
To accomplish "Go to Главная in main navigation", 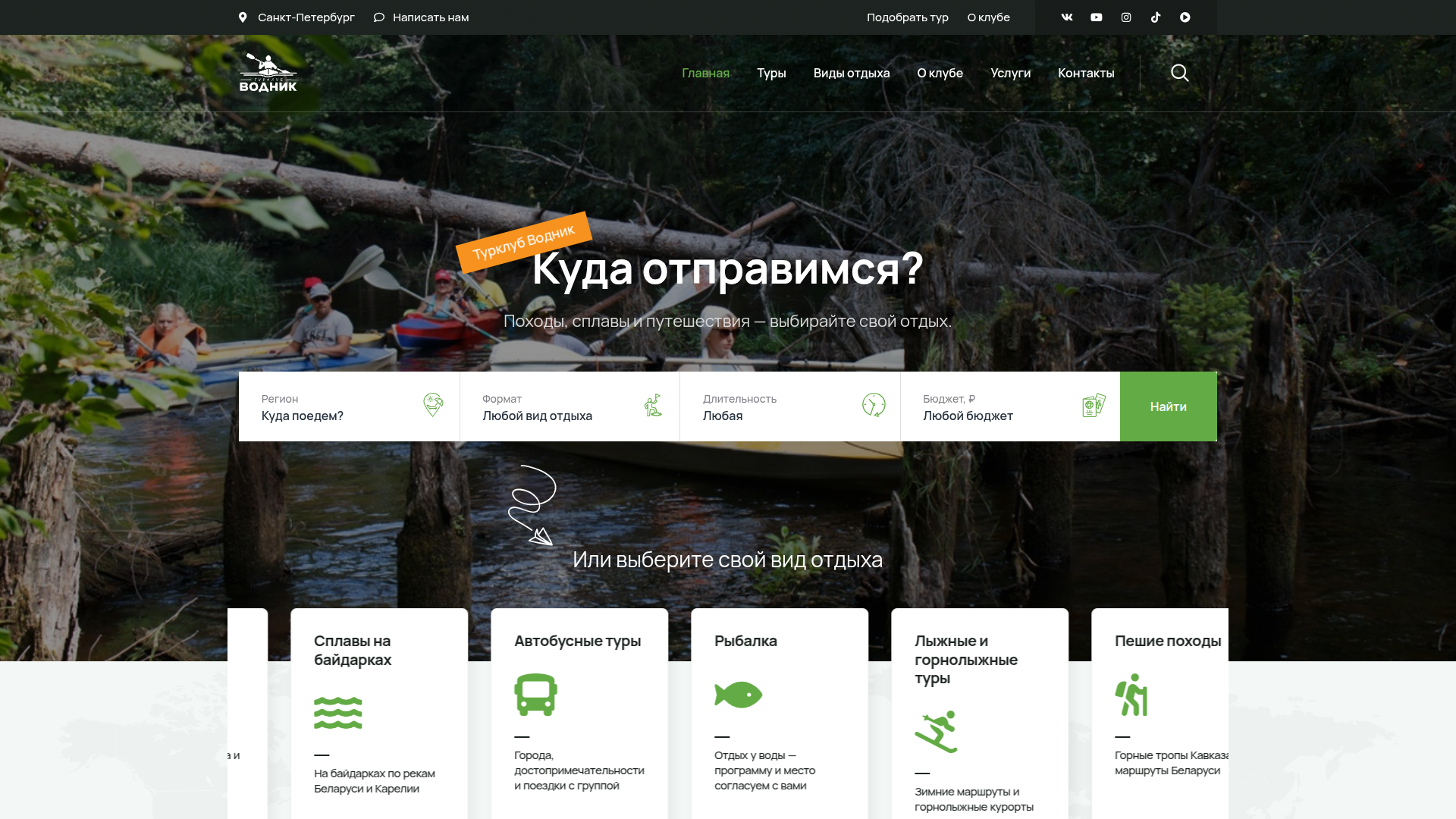I will pos(705,73).
